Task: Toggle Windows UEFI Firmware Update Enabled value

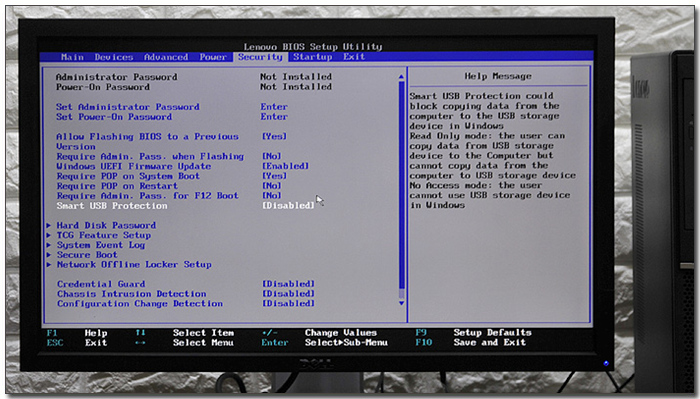Action: tap(285, 166)
